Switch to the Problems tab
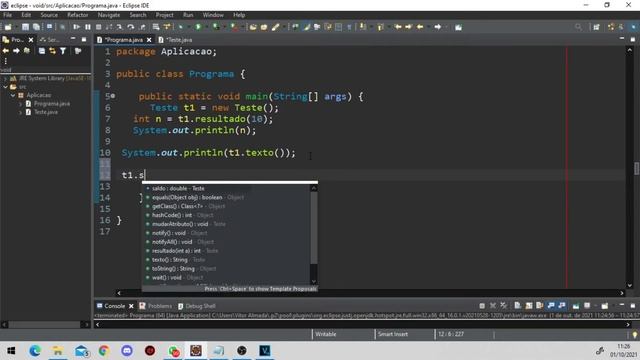 (x=156, y=306)
